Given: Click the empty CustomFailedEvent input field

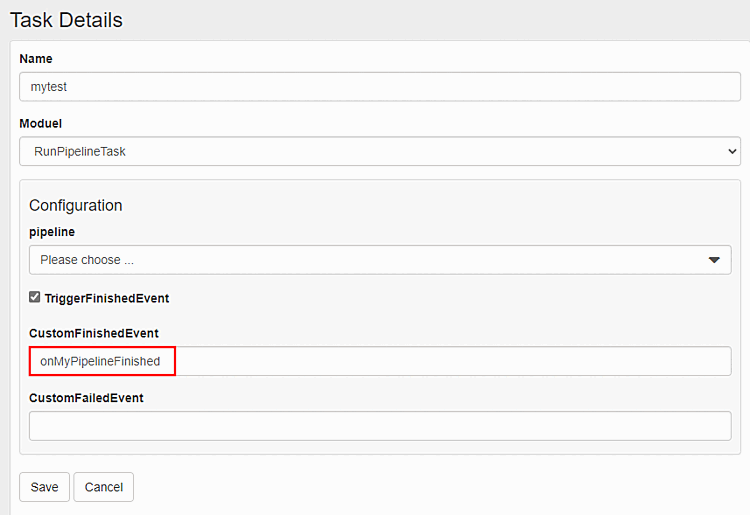Looking at the screenshot, I should pos(380,426).
